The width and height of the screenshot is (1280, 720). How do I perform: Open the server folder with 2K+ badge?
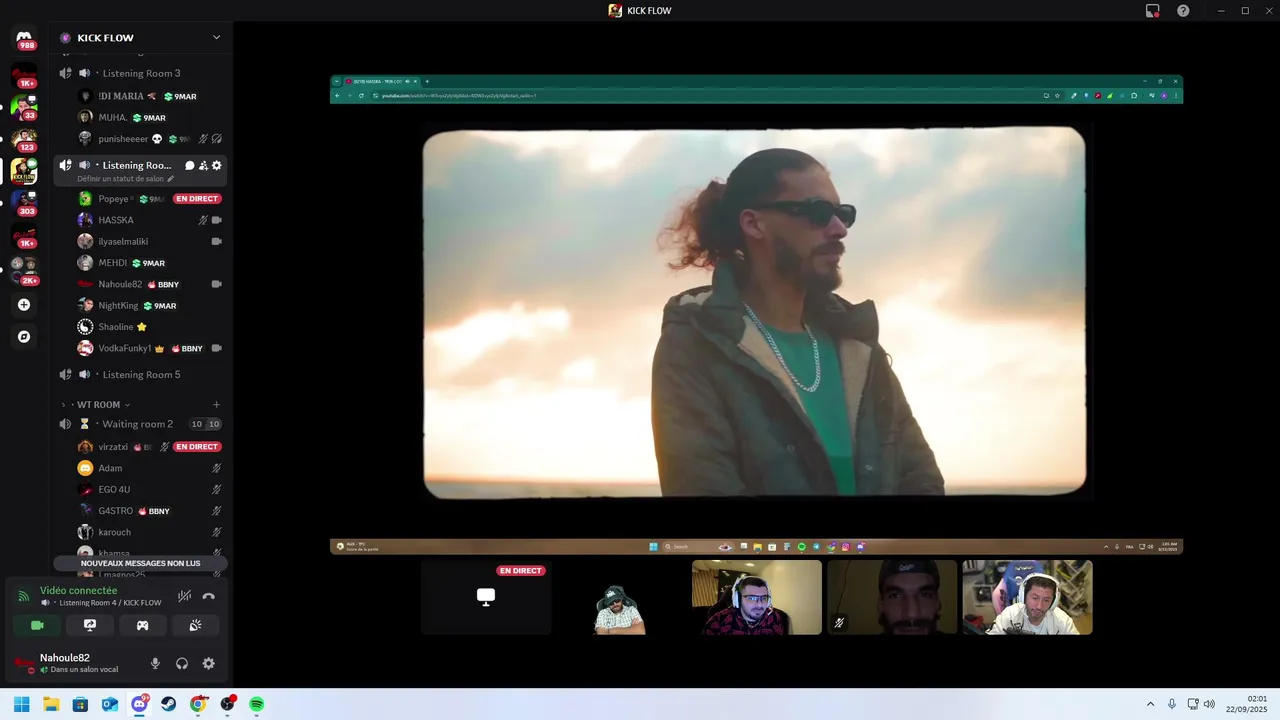(x=24, y=270)
